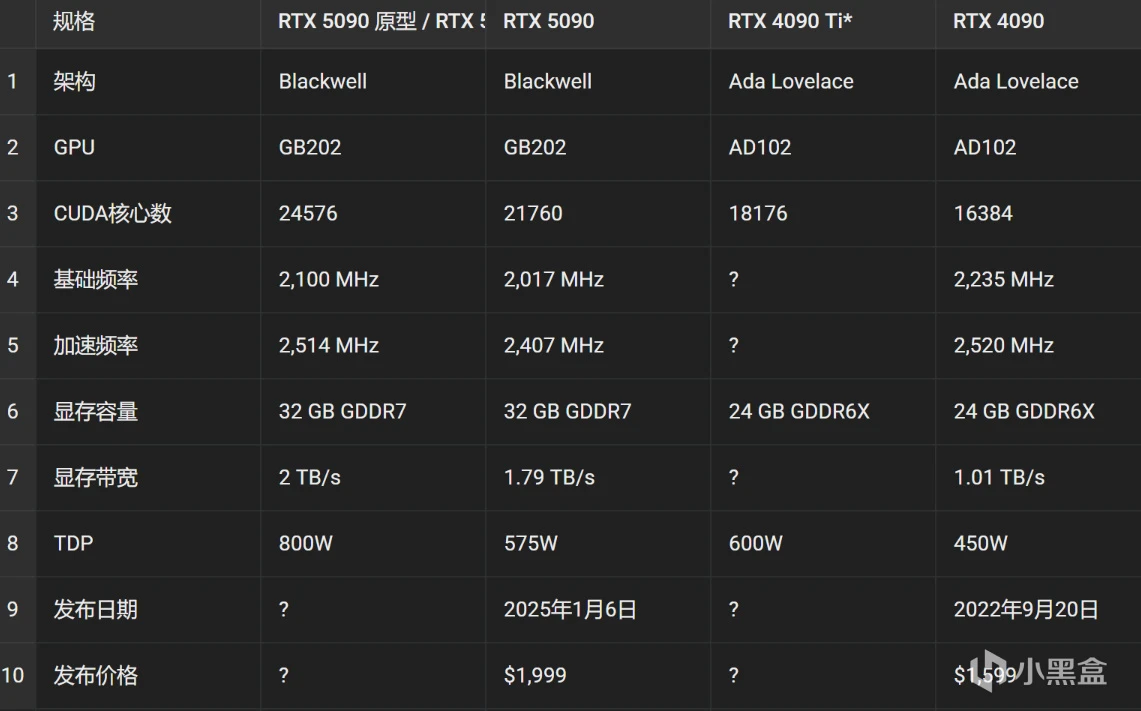
Task: Select the RTX 5090 原型 column header
Action: click(372, 21)
